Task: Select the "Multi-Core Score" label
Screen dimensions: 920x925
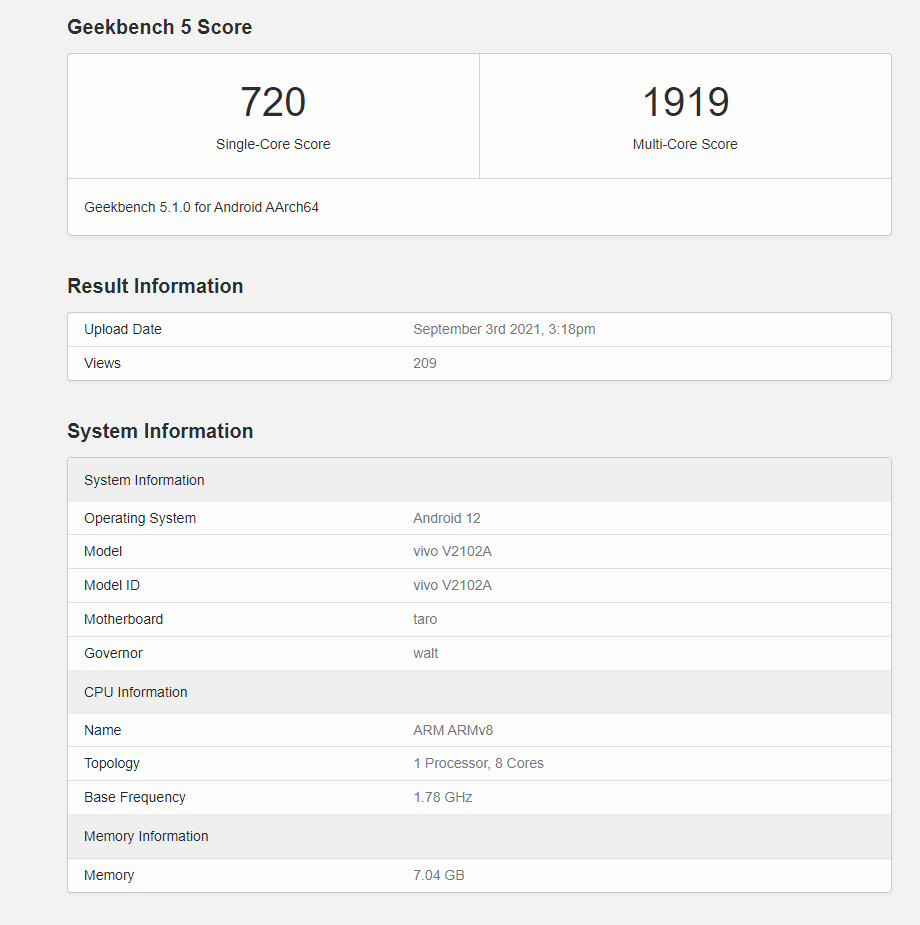Action: click(685, 144)
